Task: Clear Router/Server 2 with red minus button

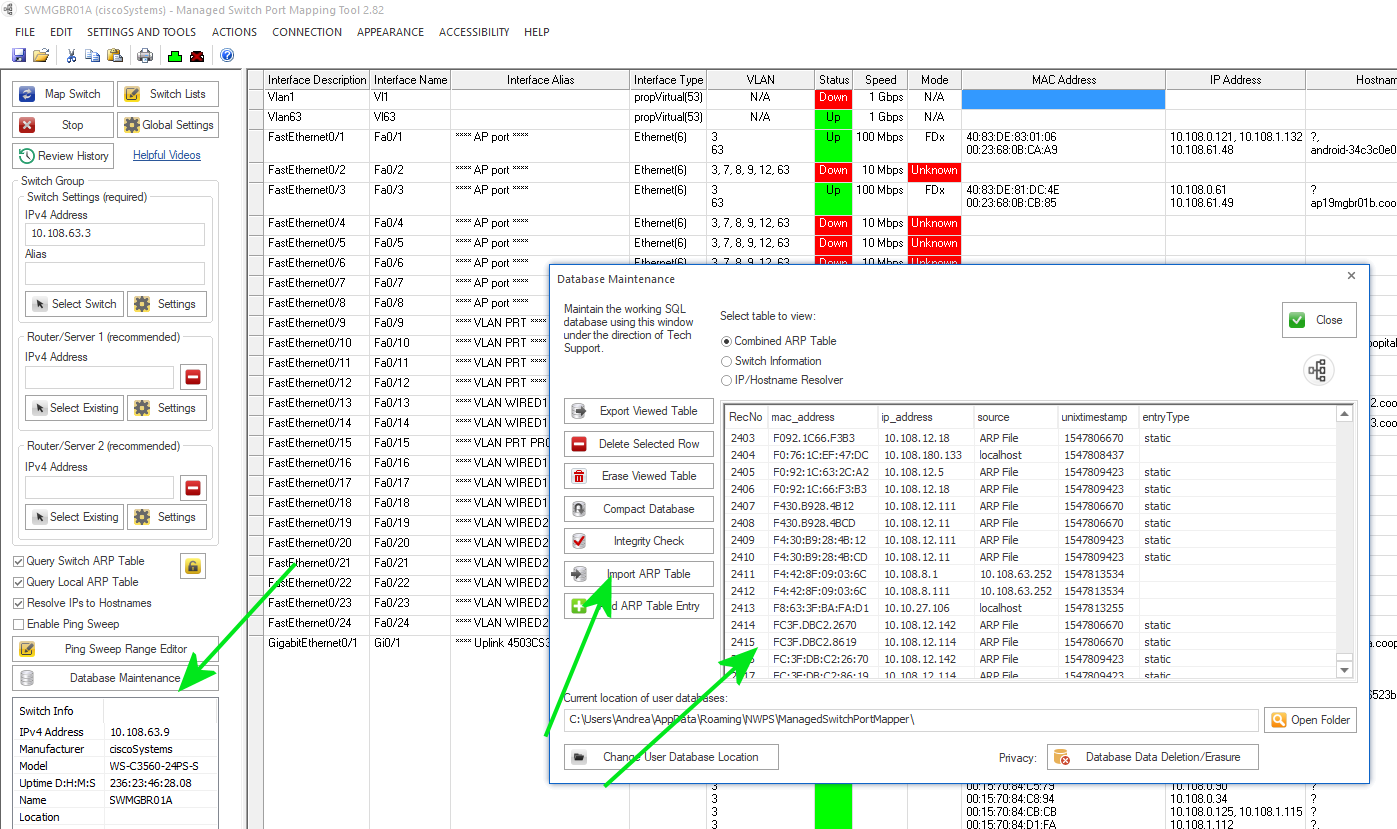Action: [x=193, y=487]
